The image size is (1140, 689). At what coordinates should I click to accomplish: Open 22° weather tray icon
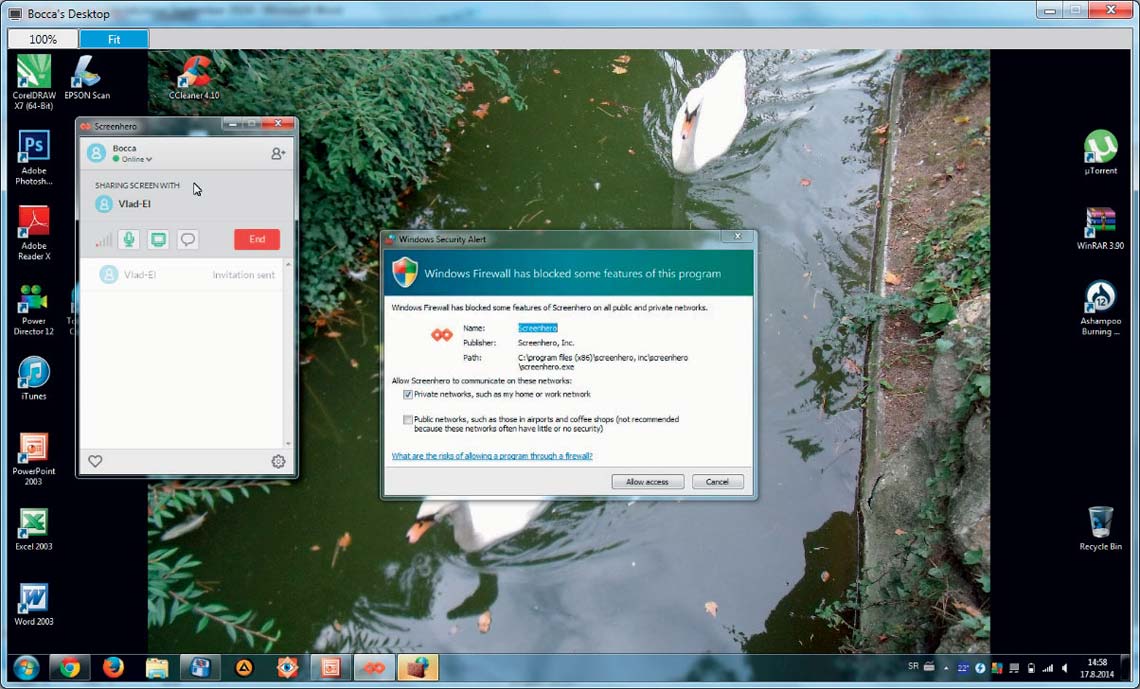(x=963, y=668)
